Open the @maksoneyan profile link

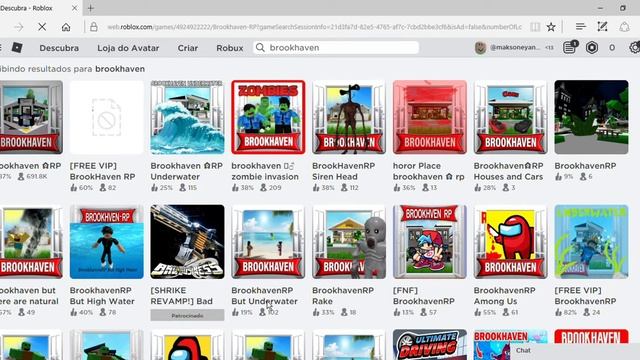(515, 47)
